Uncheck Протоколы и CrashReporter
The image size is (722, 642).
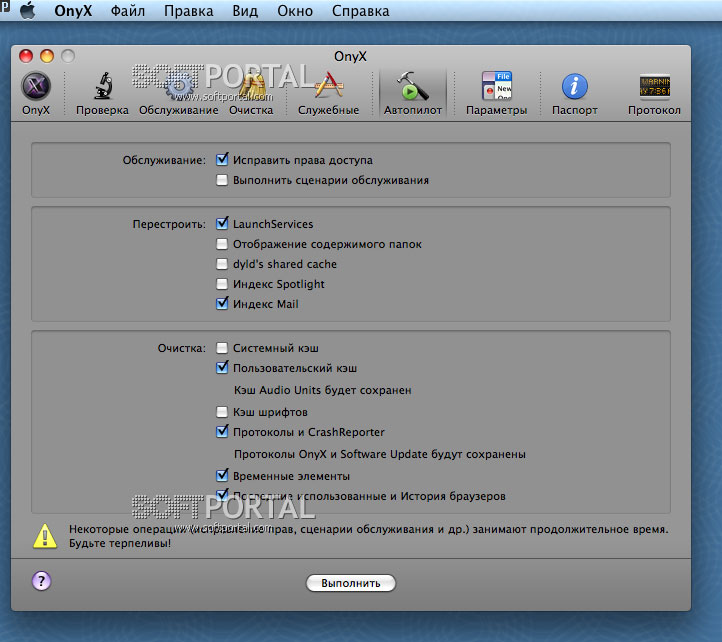coord(222,432)
